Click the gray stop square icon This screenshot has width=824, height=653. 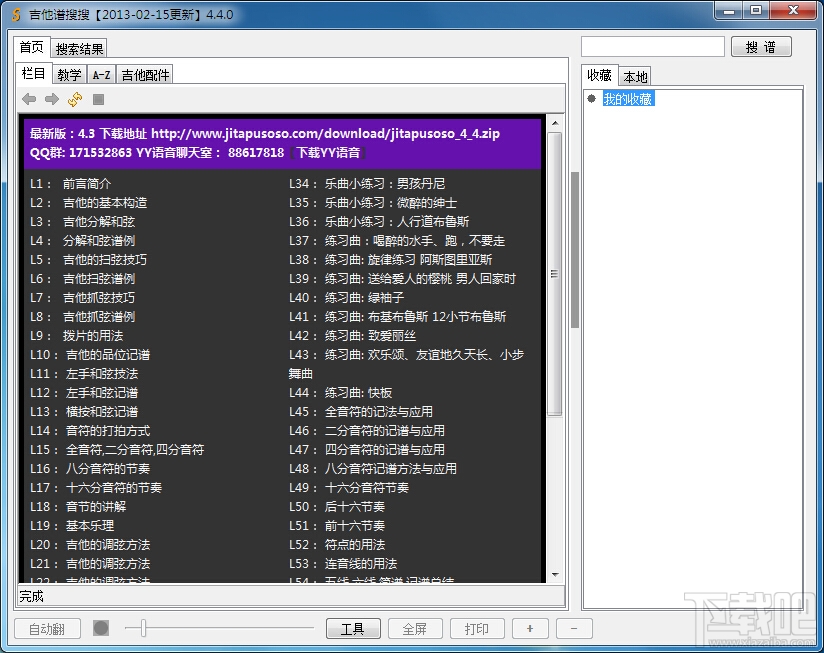tap(98, 99)
